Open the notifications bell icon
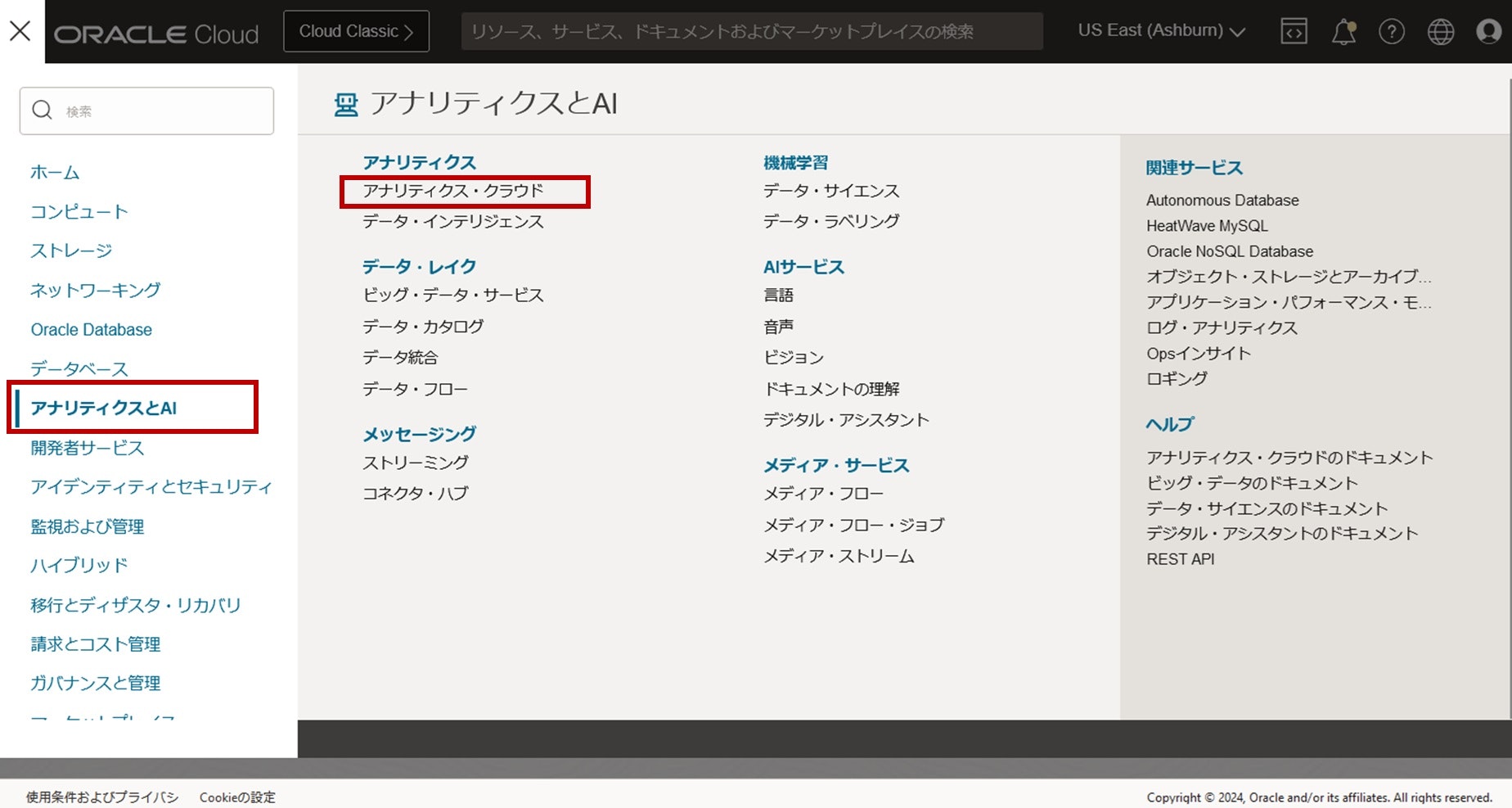This screenshot has width=1512, height=808. pos(1343,31)
